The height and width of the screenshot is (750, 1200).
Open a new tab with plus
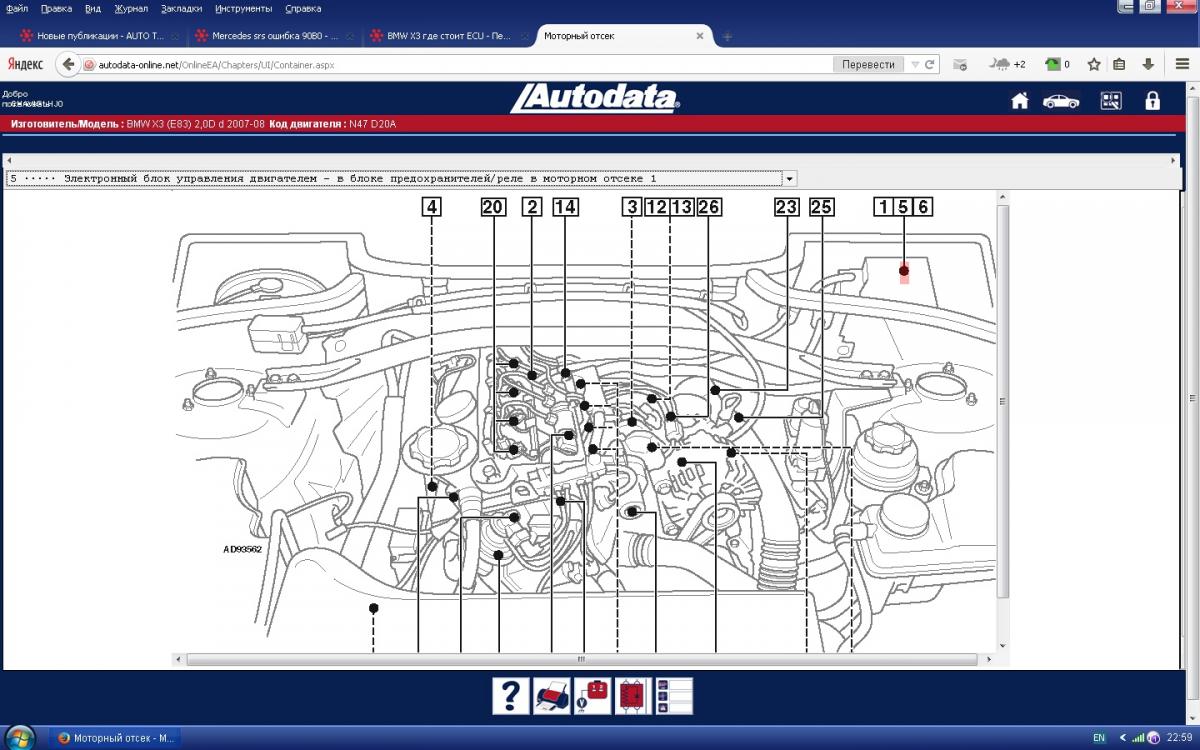click(x=727, y=36)
